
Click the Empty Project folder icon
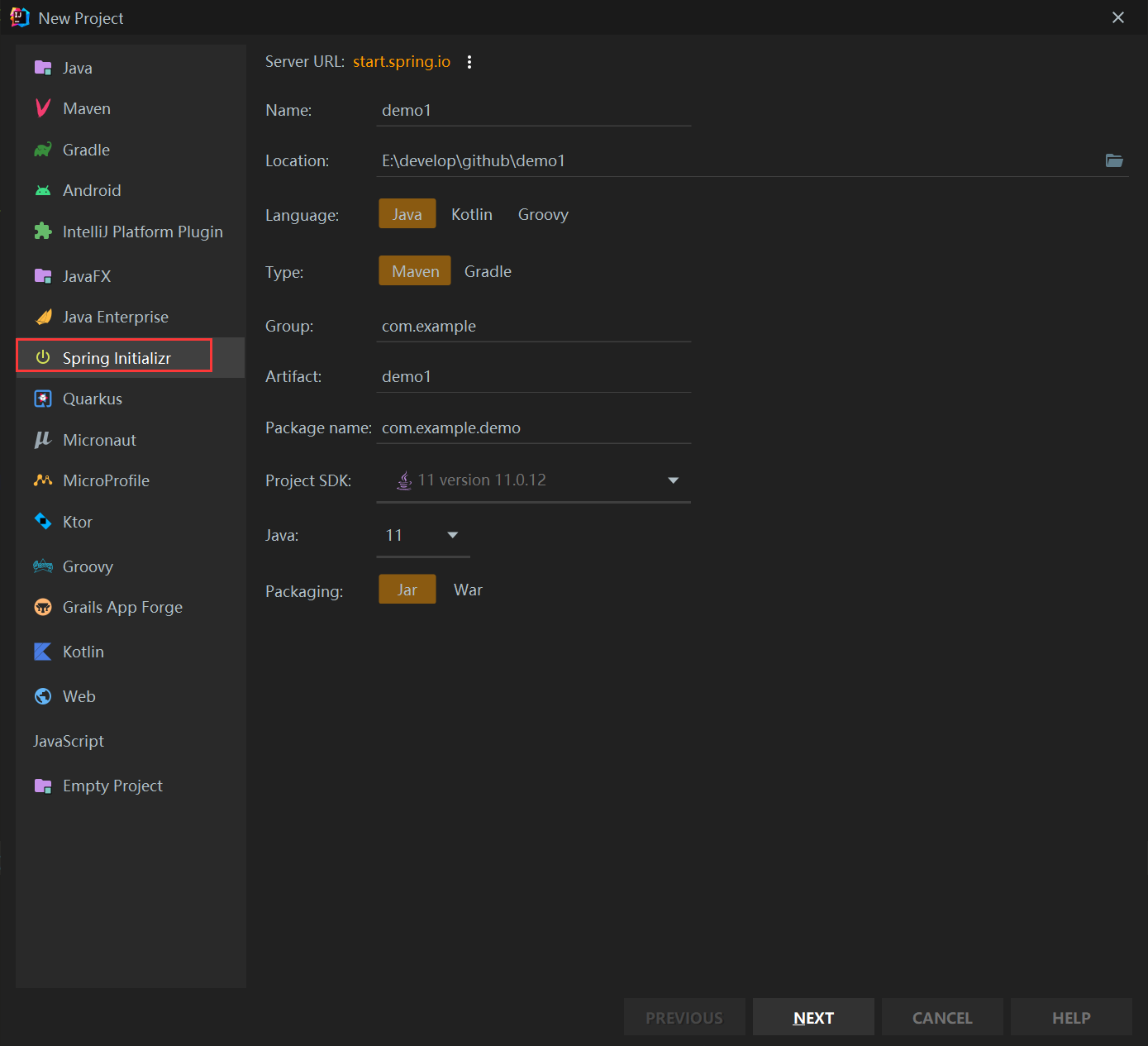point(43,786)
